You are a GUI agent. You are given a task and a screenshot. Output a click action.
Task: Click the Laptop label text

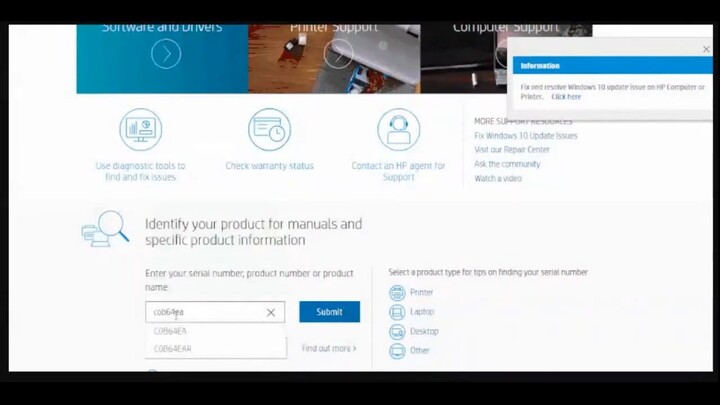point(422,312)
